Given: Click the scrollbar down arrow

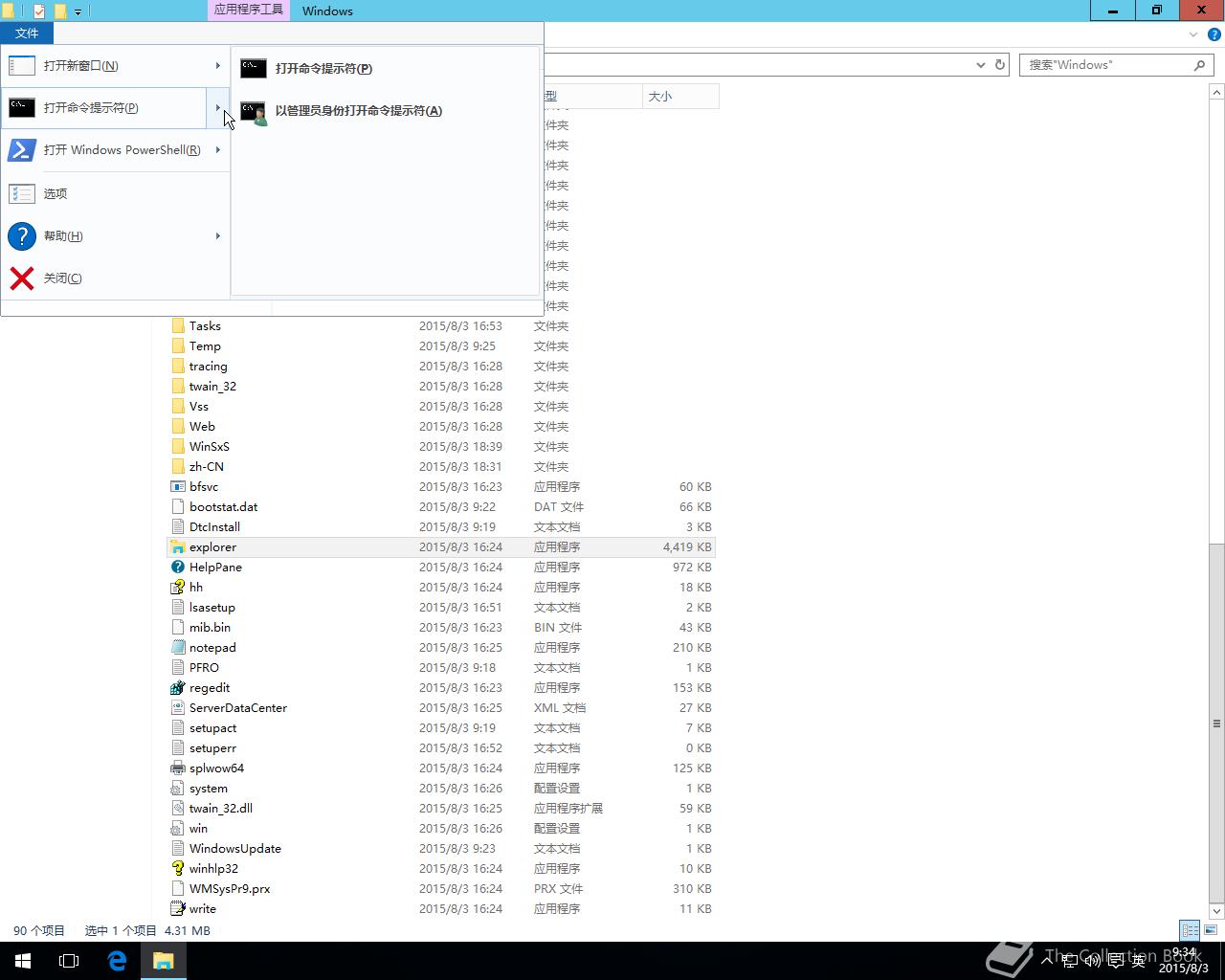Looking at the screenshot, I should pos(1217,911).
